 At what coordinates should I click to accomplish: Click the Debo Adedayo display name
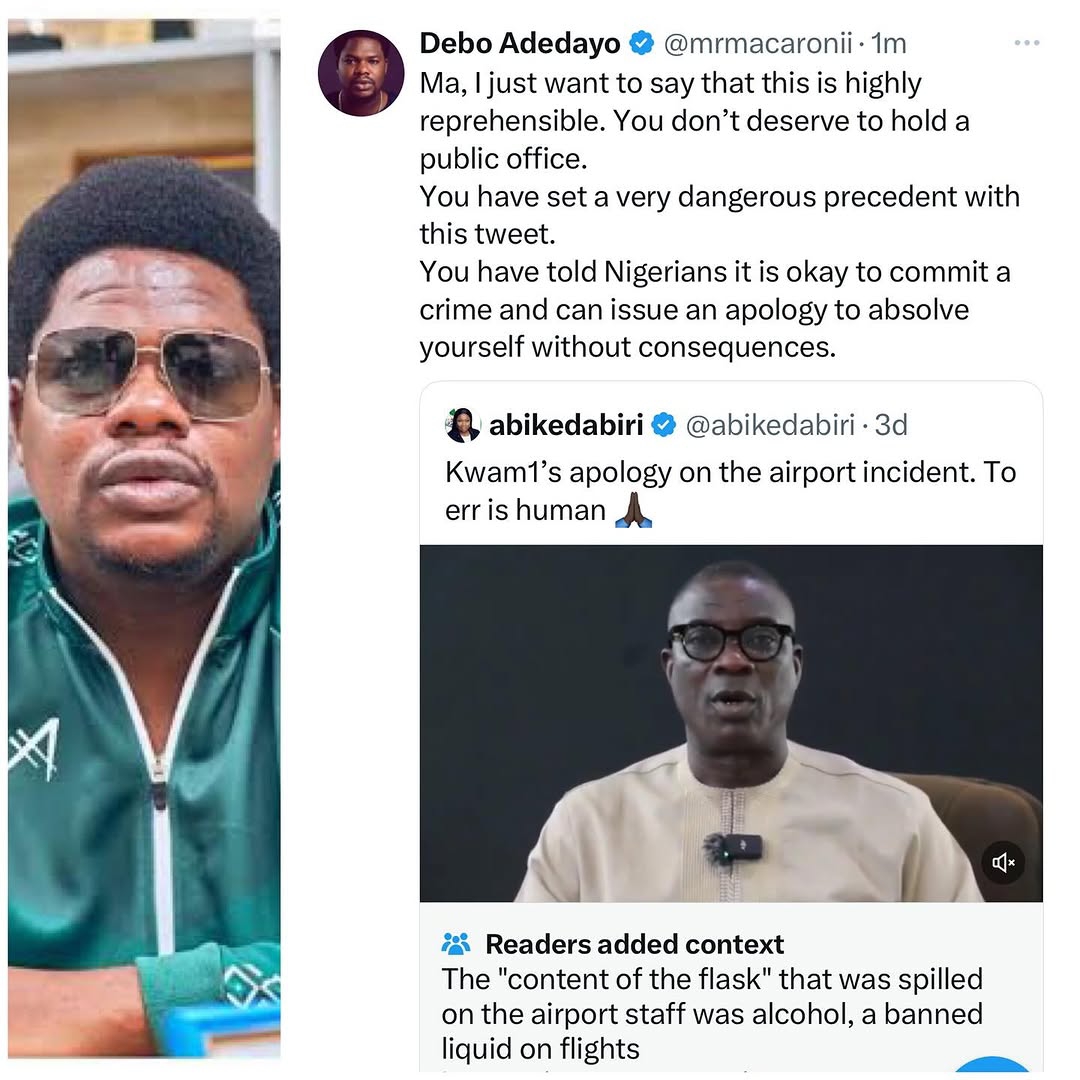(x=520, y=44)
